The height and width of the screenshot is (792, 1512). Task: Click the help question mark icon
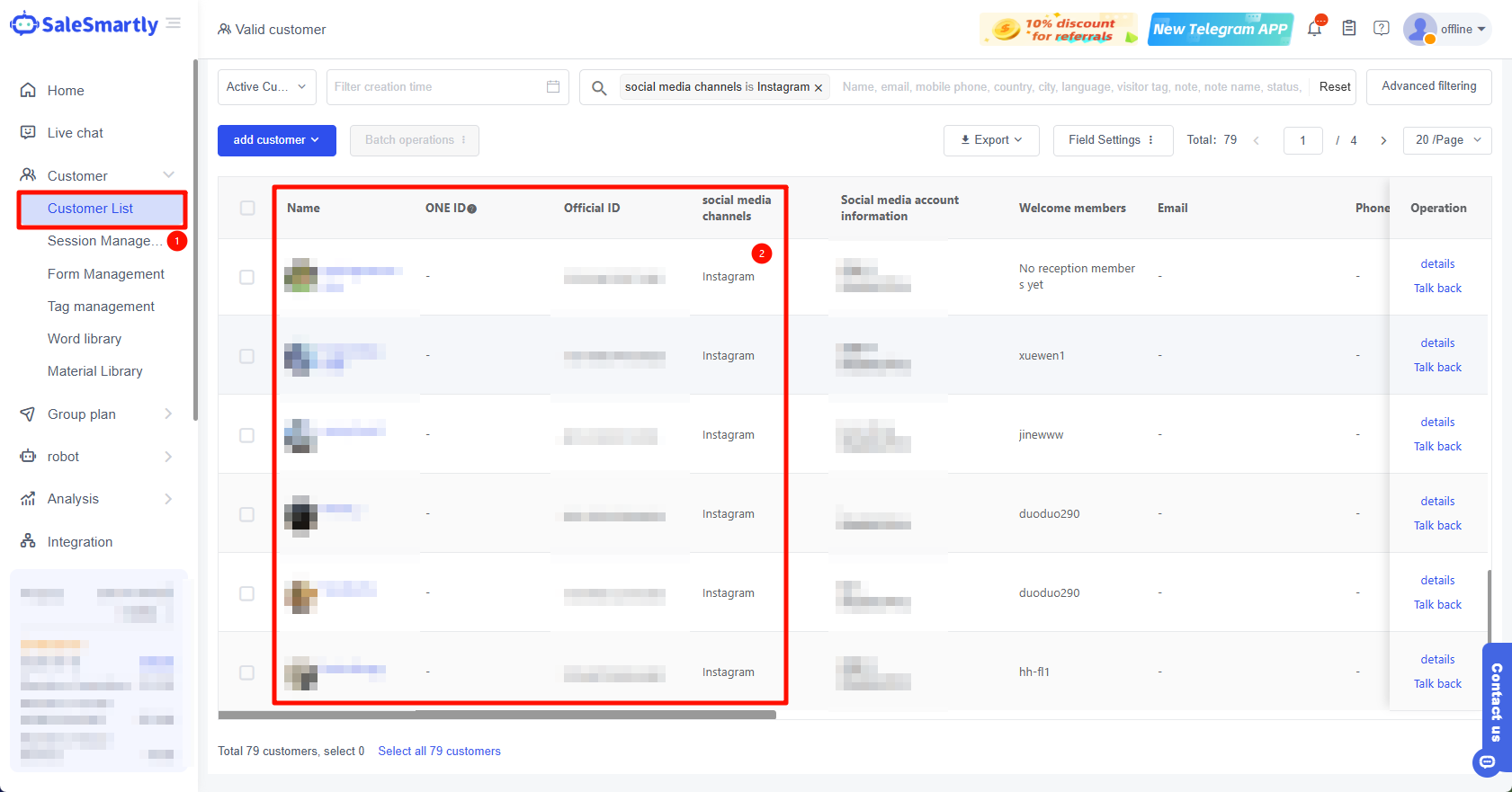(x=1382, y=29)
